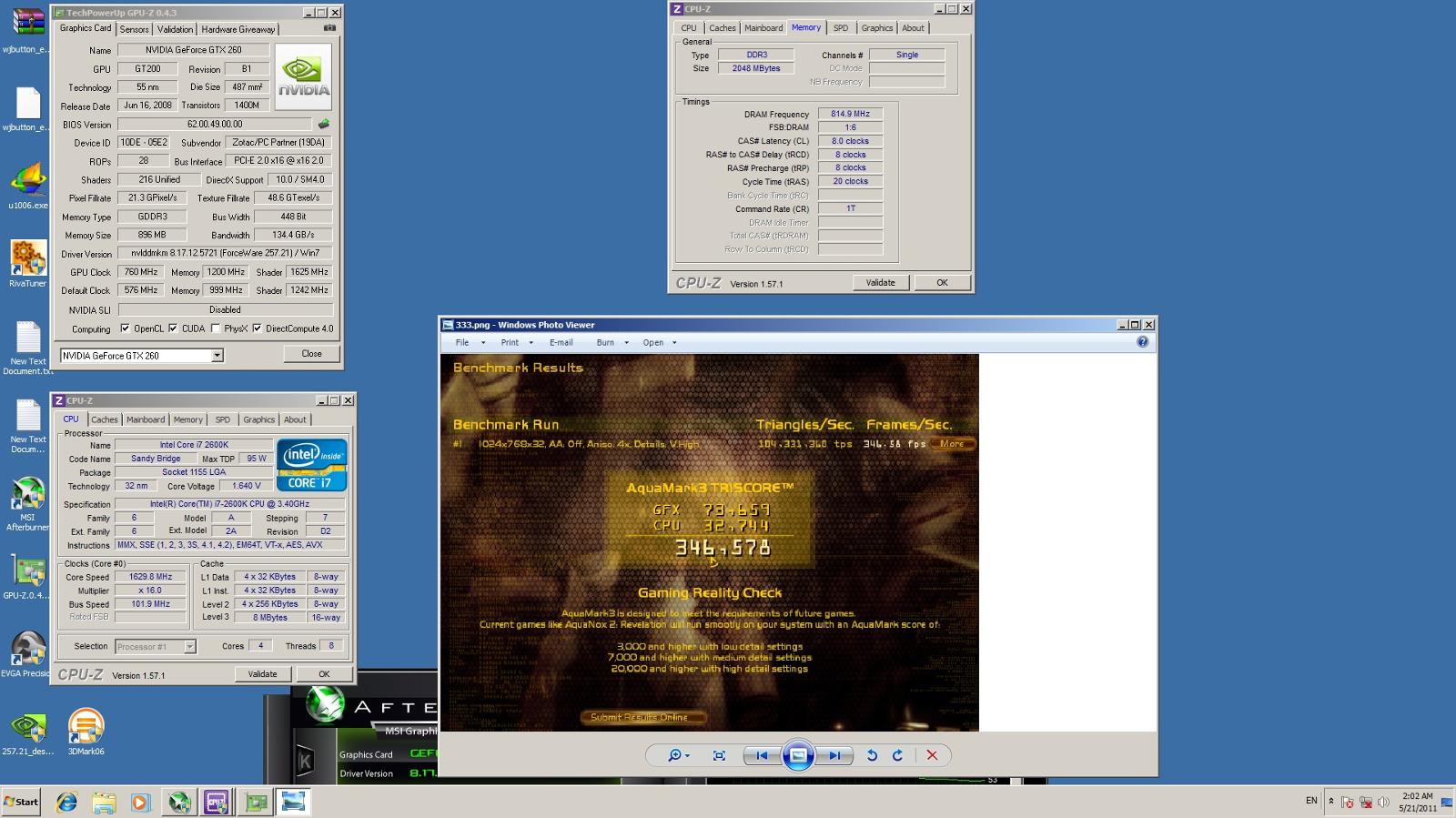Open the u1006.exe desktop icon
The image size is (1456, 818).
(x=27, y=187)
